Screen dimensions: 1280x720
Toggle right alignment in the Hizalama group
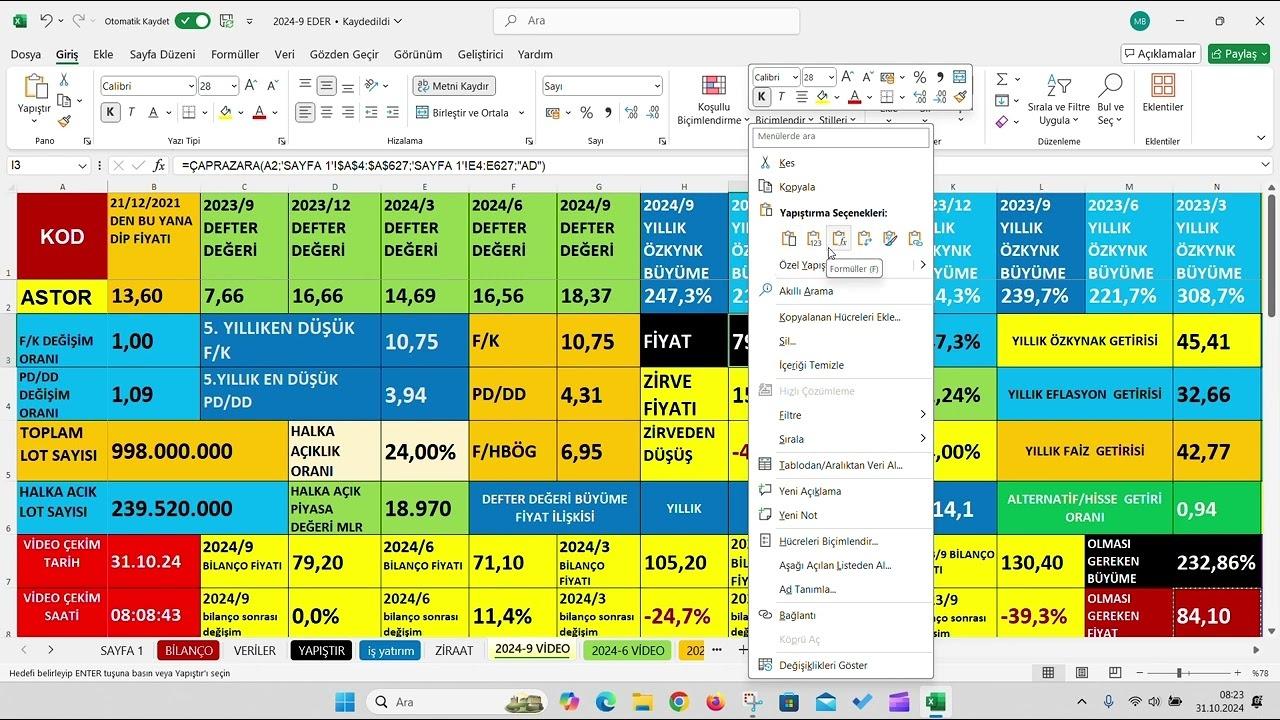point(350,112)
